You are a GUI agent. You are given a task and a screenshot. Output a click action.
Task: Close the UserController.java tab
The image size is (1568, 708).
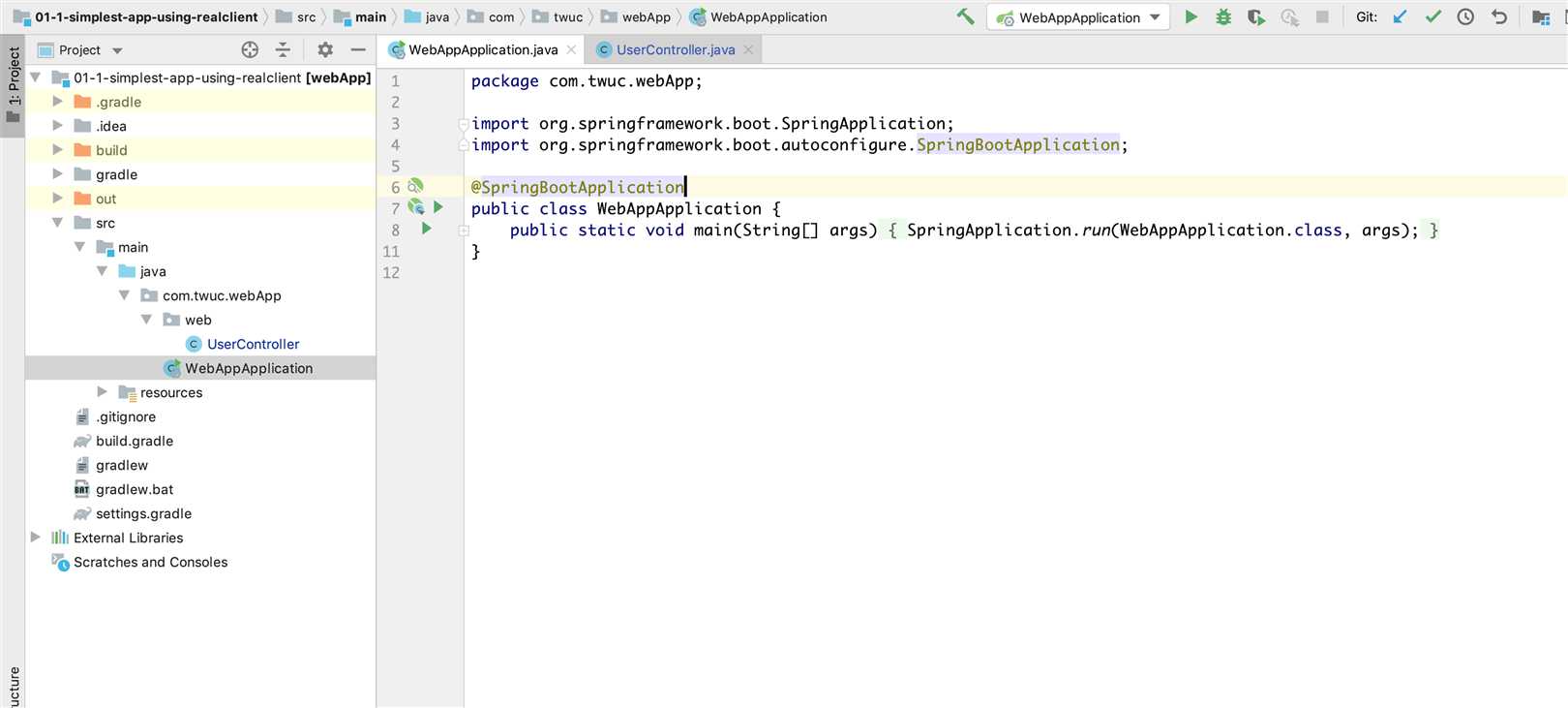point(748,49)
